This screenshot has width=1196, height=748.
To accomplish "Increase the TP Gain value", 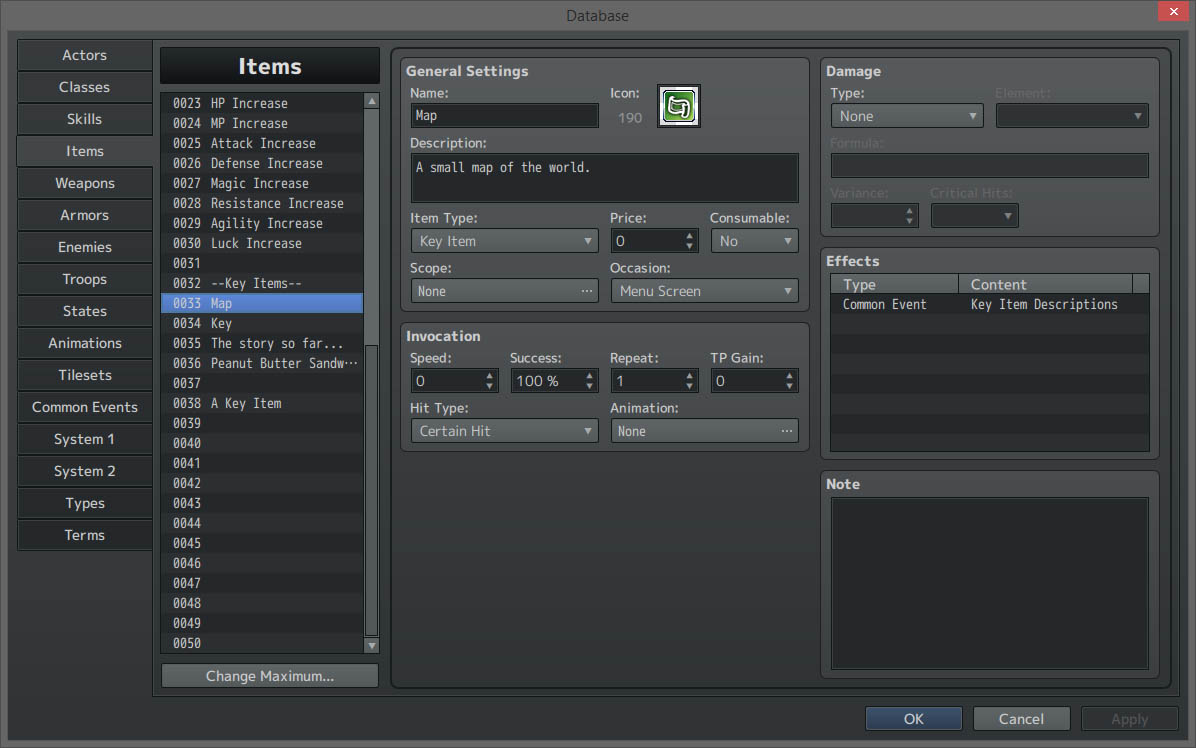I will [789, 375].
